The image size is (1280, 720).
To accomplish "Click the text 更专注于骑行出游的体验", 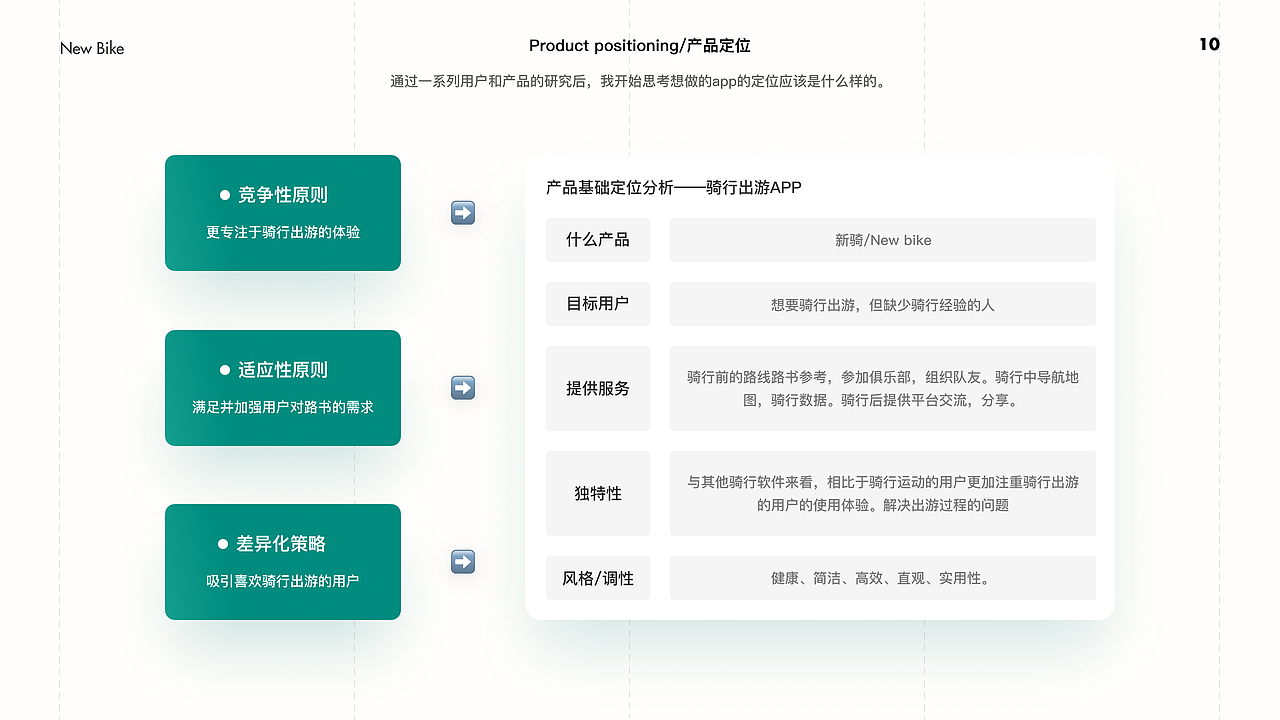I will [x=283, y=232].
